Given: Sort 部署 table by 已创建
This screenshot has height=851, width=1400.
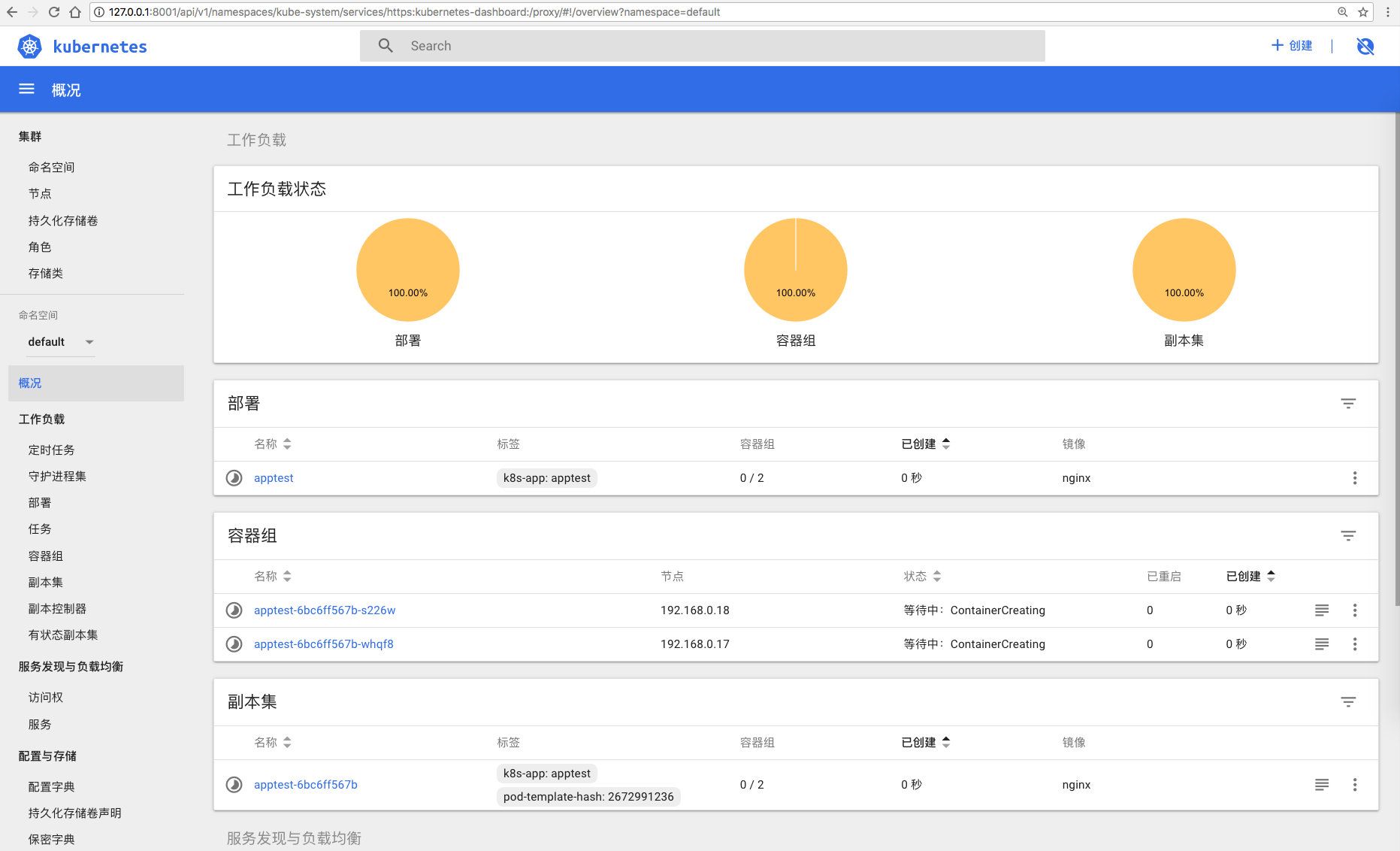Looking at the screenshot, I should (926, 444).
